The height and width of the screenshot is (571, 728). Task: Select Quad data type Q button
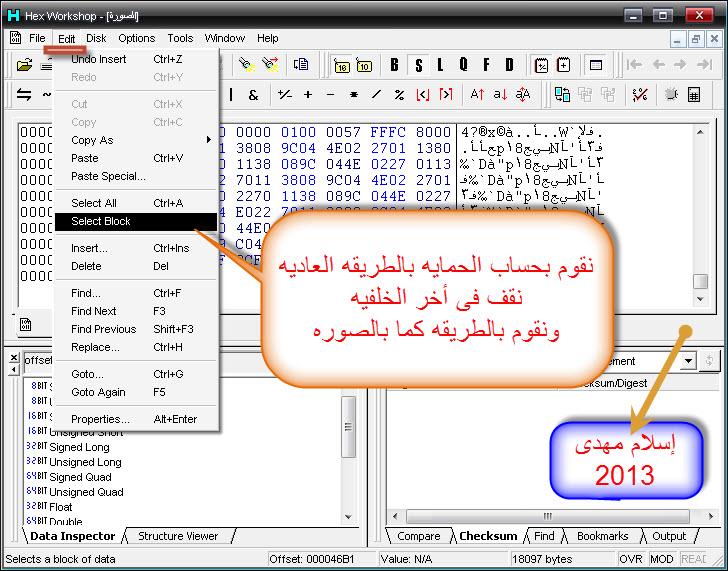coord(463,65)
